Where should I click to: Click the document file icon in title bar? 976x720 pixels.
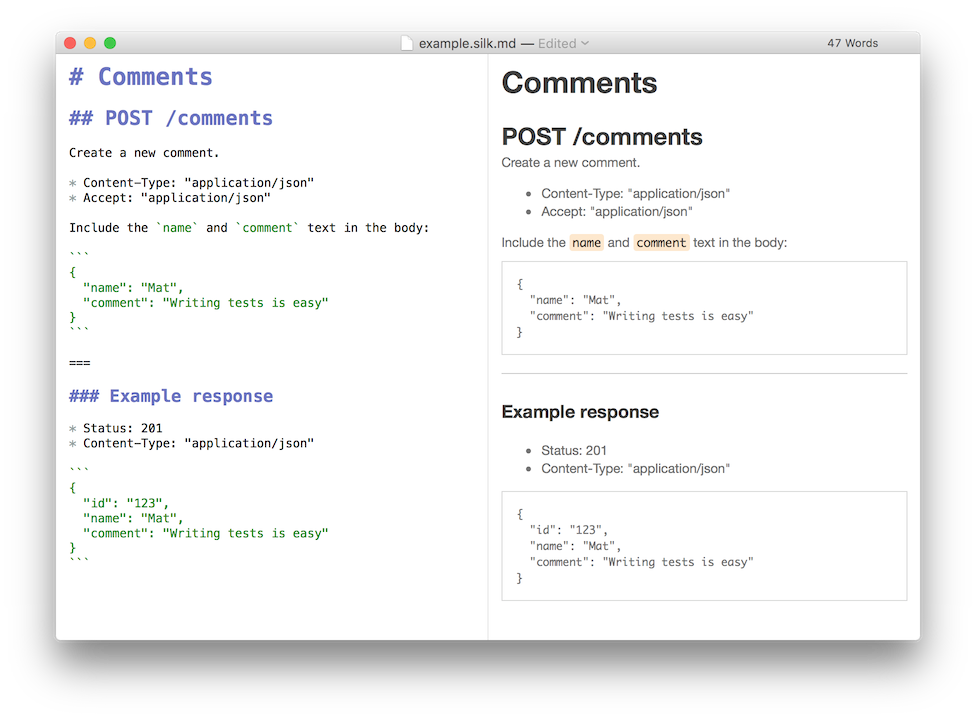coord(406,43)
